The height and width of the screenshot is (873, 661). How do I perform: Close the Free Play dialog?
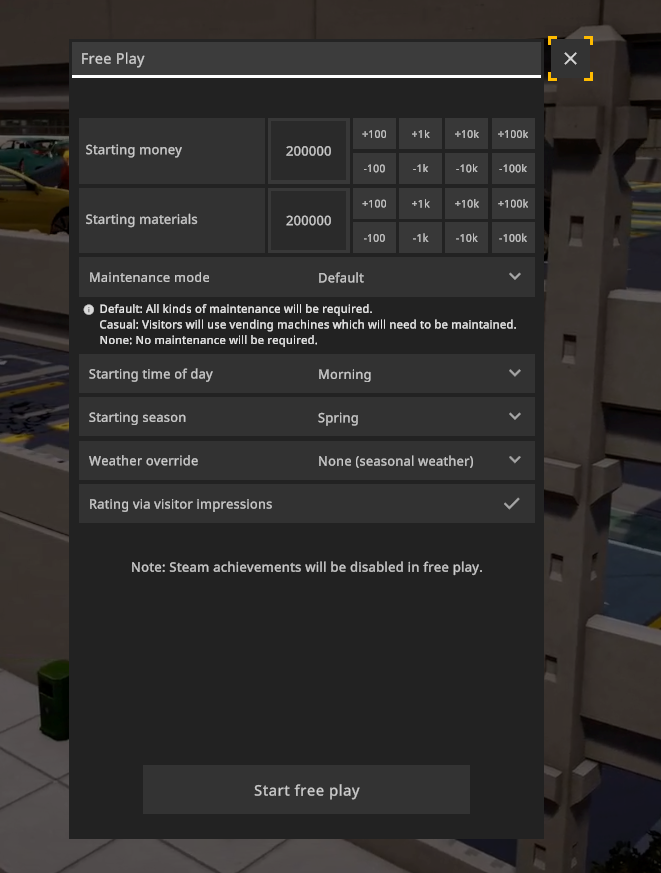click(x=570, y=59)
